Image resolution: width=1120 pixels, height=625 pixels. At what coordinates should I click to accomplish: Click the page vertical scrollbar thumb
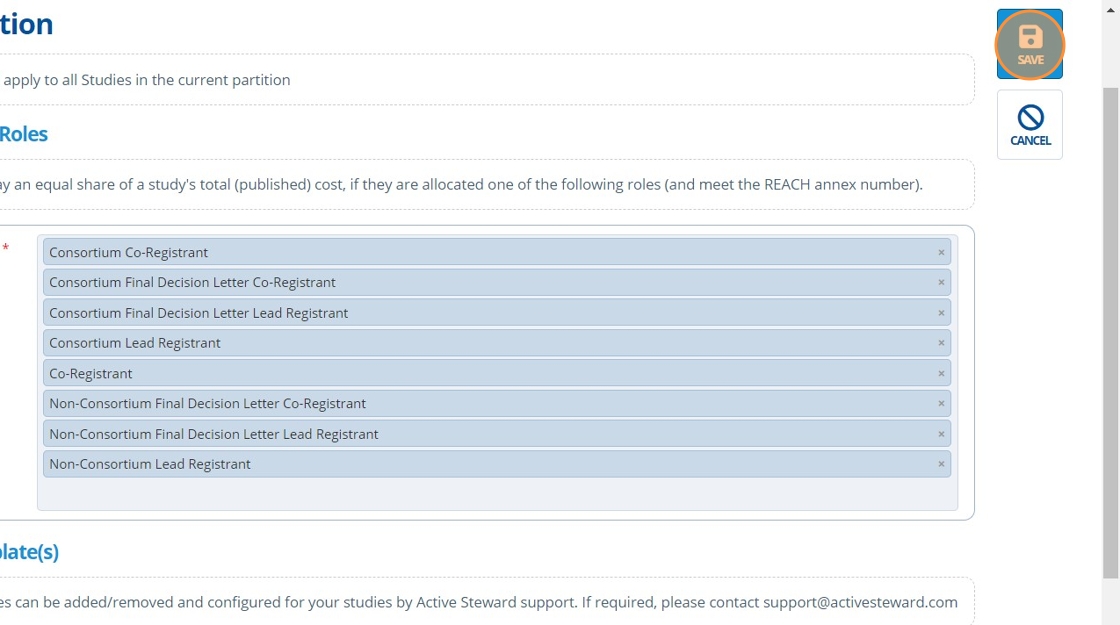pos(1110,330)
